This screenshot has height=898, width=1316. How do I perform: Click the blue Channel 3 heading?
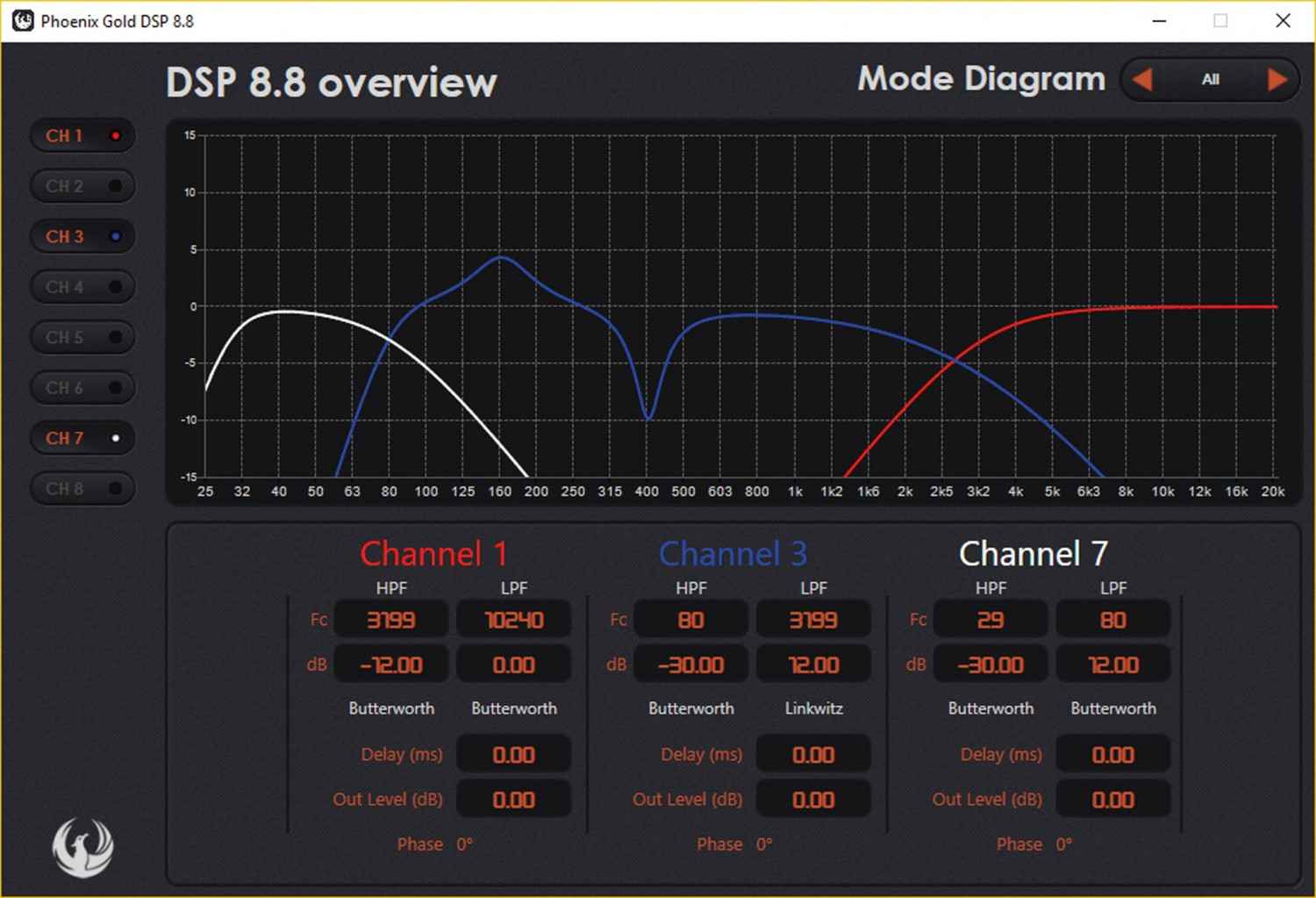pyautogui.click(x=733, y=554)
